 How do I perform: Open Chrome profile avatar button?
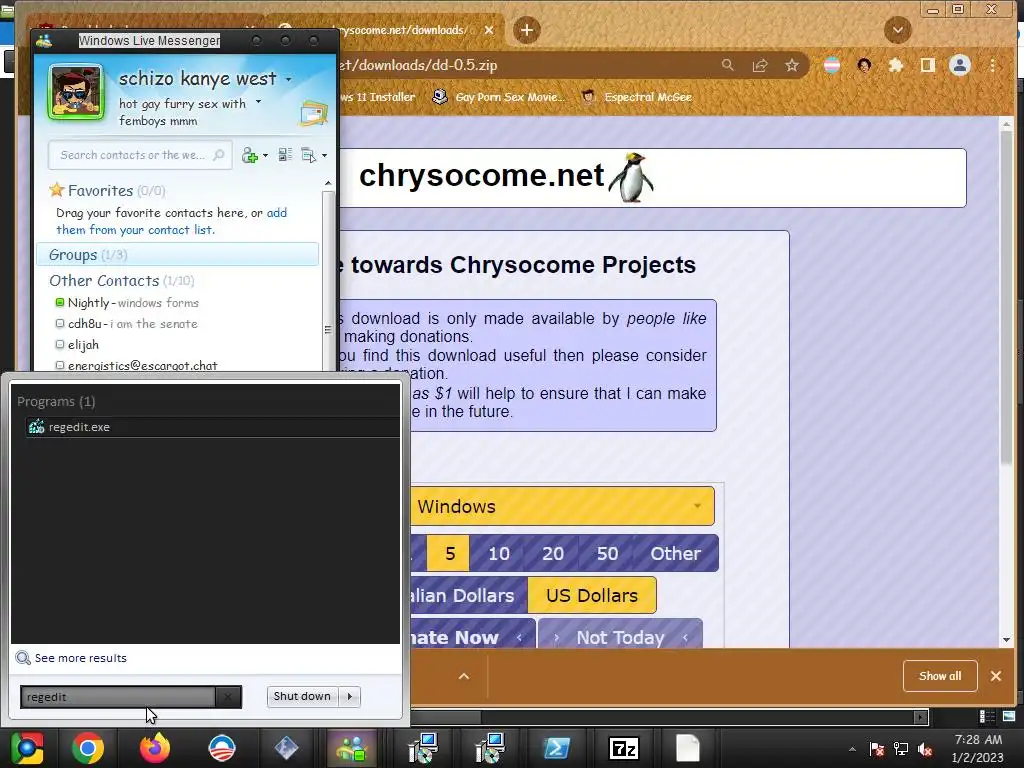click(x=960, y=65)
